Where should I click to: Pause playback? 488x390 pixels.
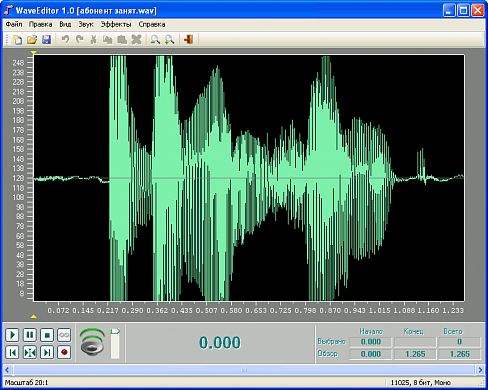click(x=30, y=335)
